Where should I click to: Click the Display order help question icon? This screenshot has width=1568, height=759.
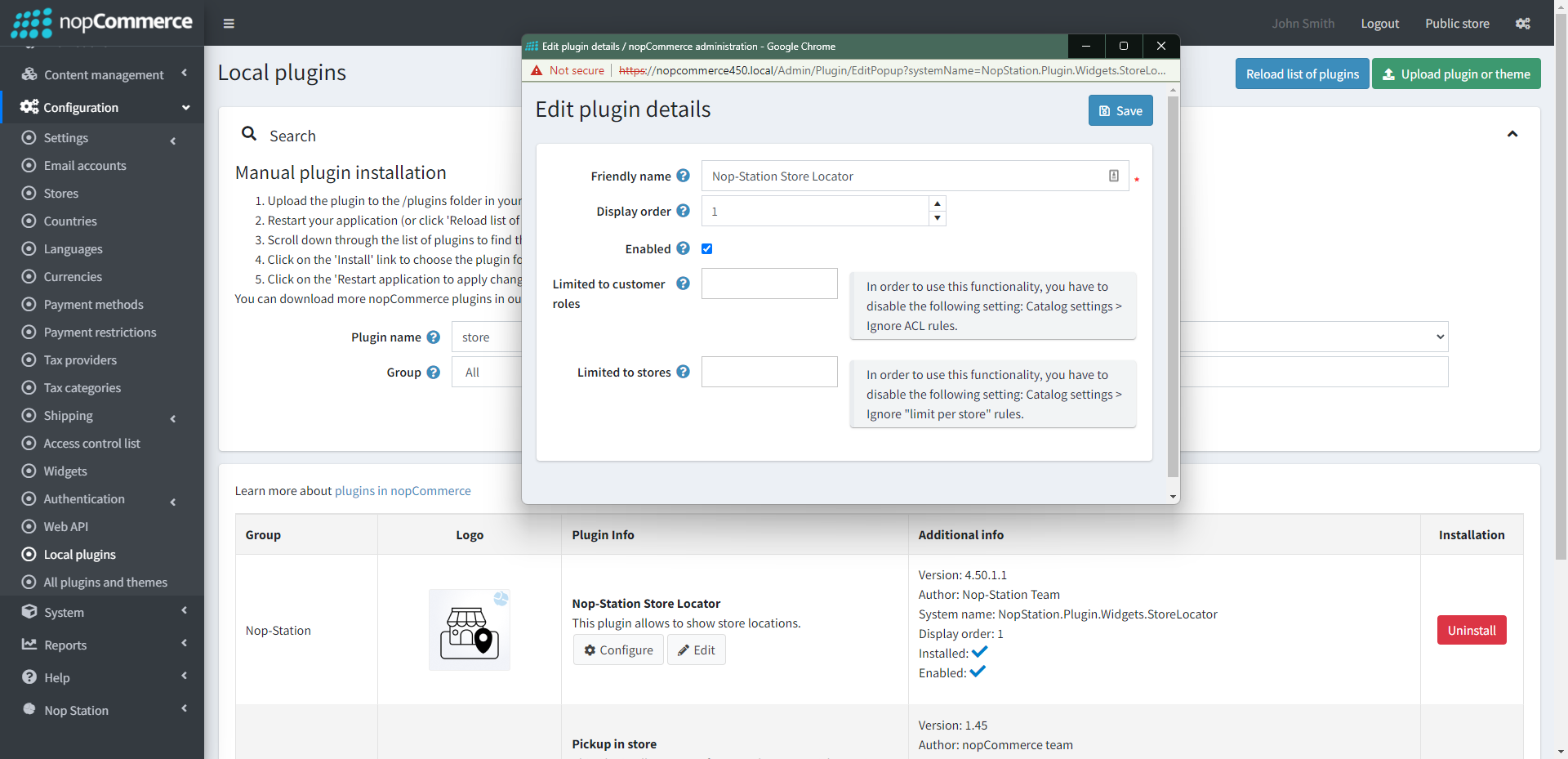(684, 211)
